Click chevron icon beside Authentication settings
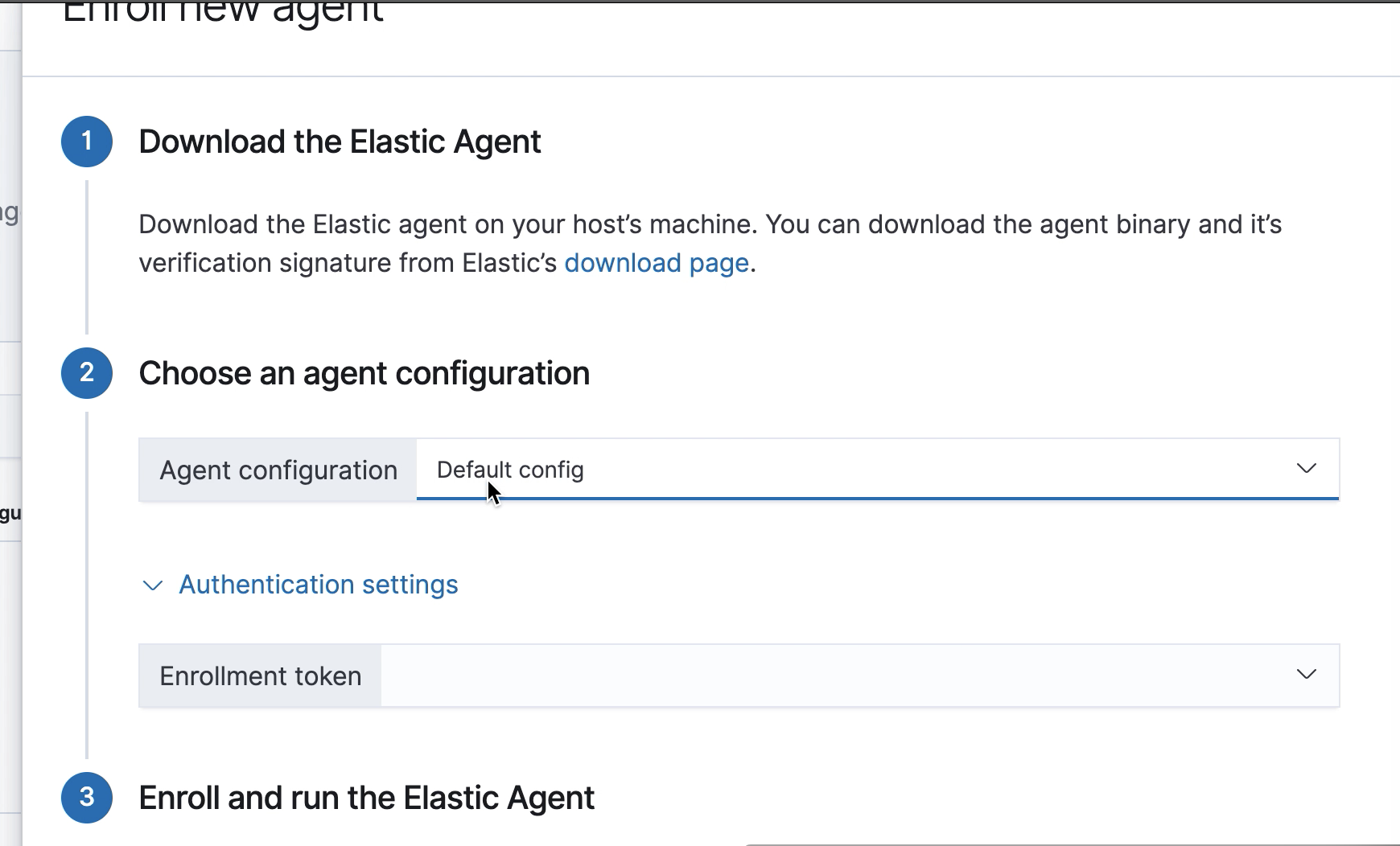This screenshot has width=1400, height=846. pos(152,585)
